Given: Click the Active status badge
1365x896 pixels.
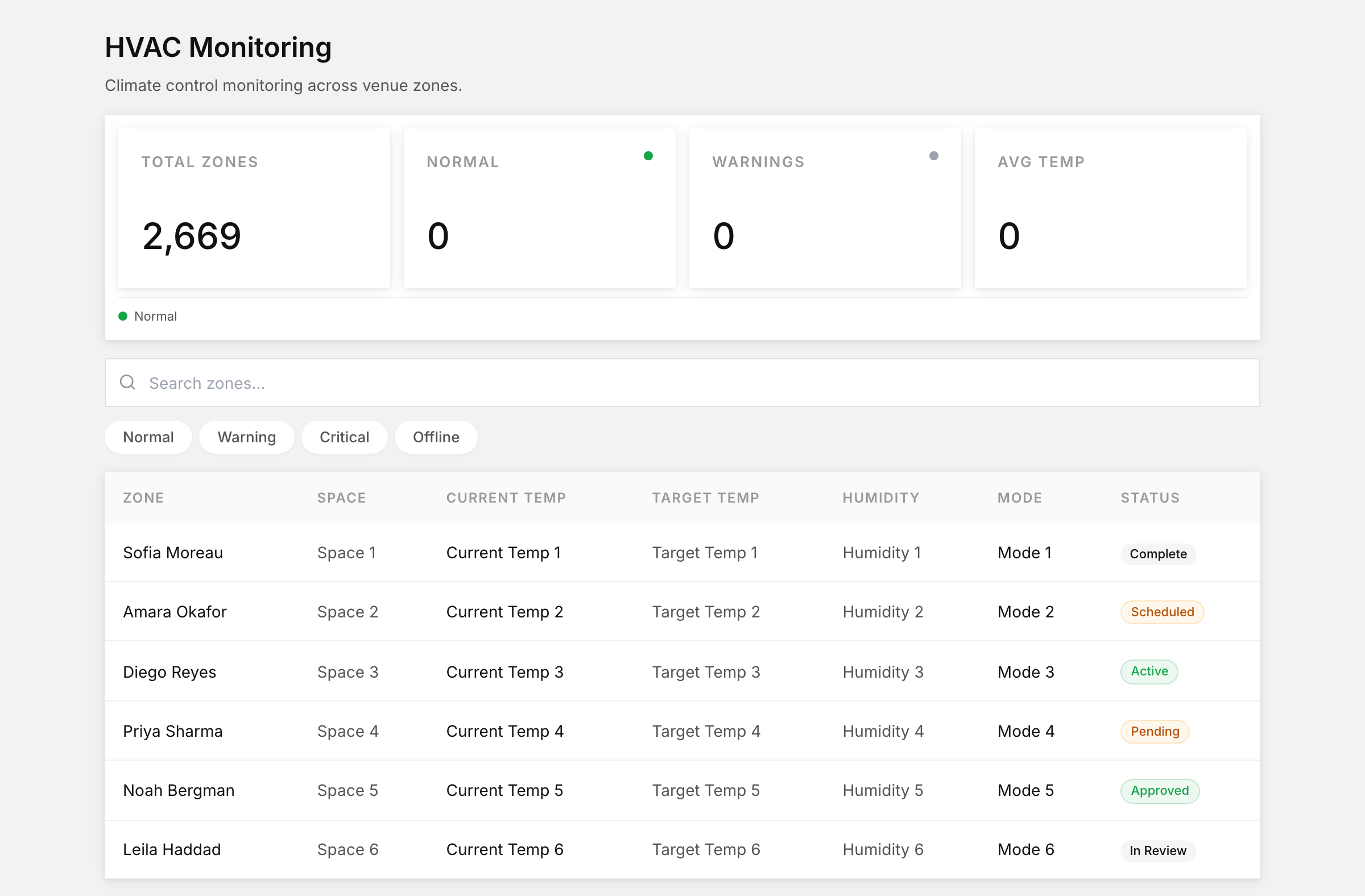Looking at the screenshot, I should (x=1149, y=671).
